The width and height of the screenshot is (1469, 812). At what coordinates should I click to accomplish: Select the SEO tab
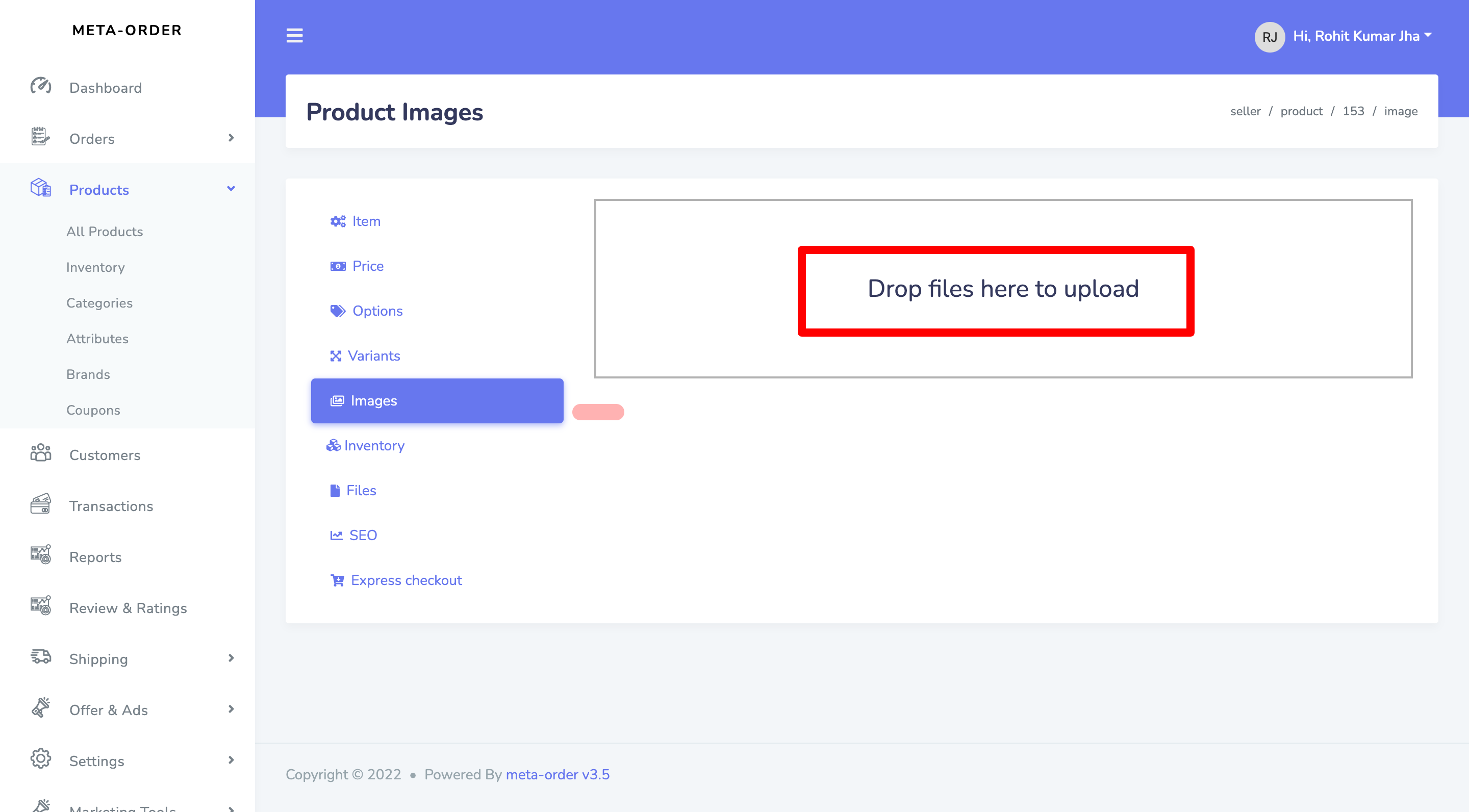click(362, 535)
